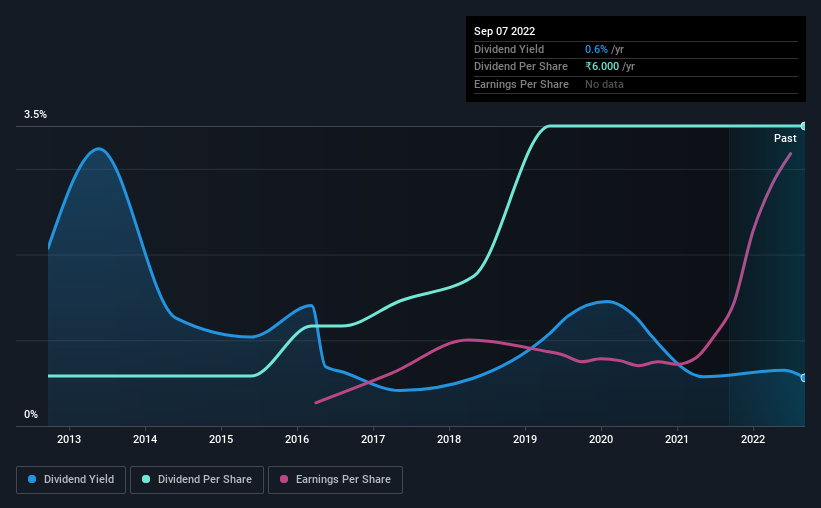Toggle the Earnings Per Share legend button
This screenshot has height=508, width=821.
(x=335, y=480)
